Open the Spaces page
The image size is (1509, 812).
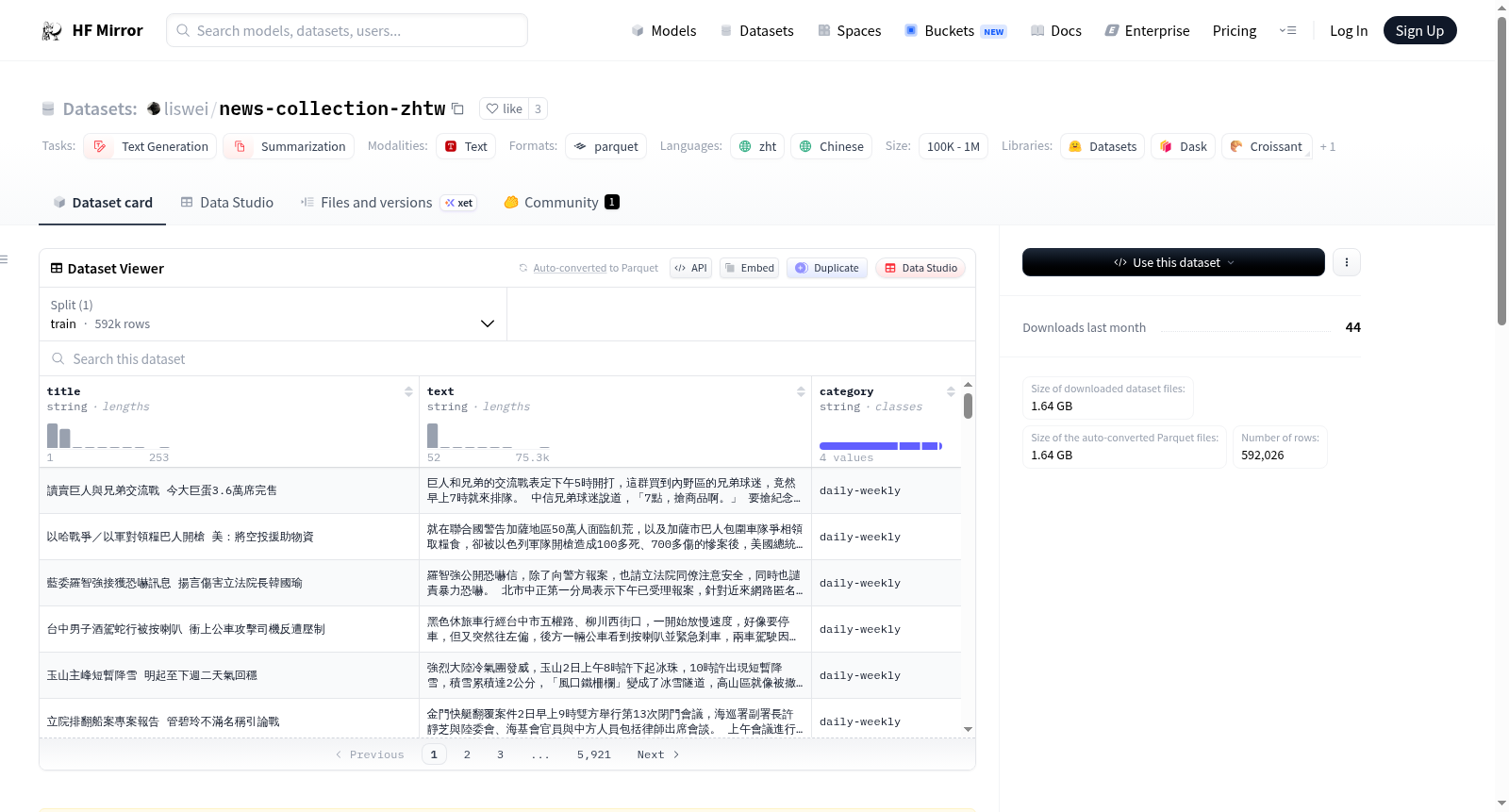(x=849, y=30)
